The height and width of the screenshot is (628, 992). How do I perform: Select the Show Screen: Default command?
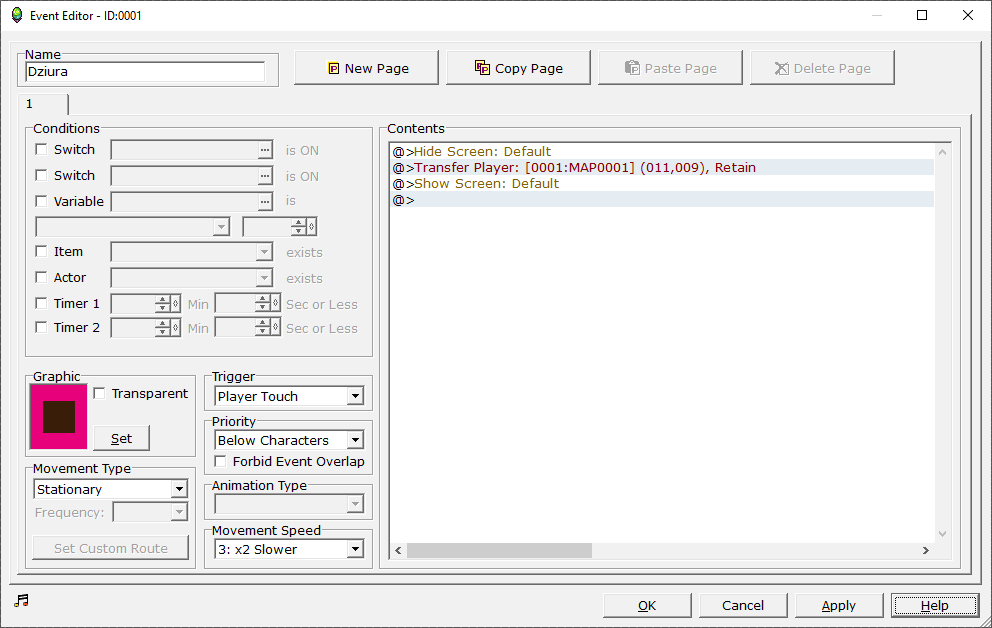pos(662,183)
